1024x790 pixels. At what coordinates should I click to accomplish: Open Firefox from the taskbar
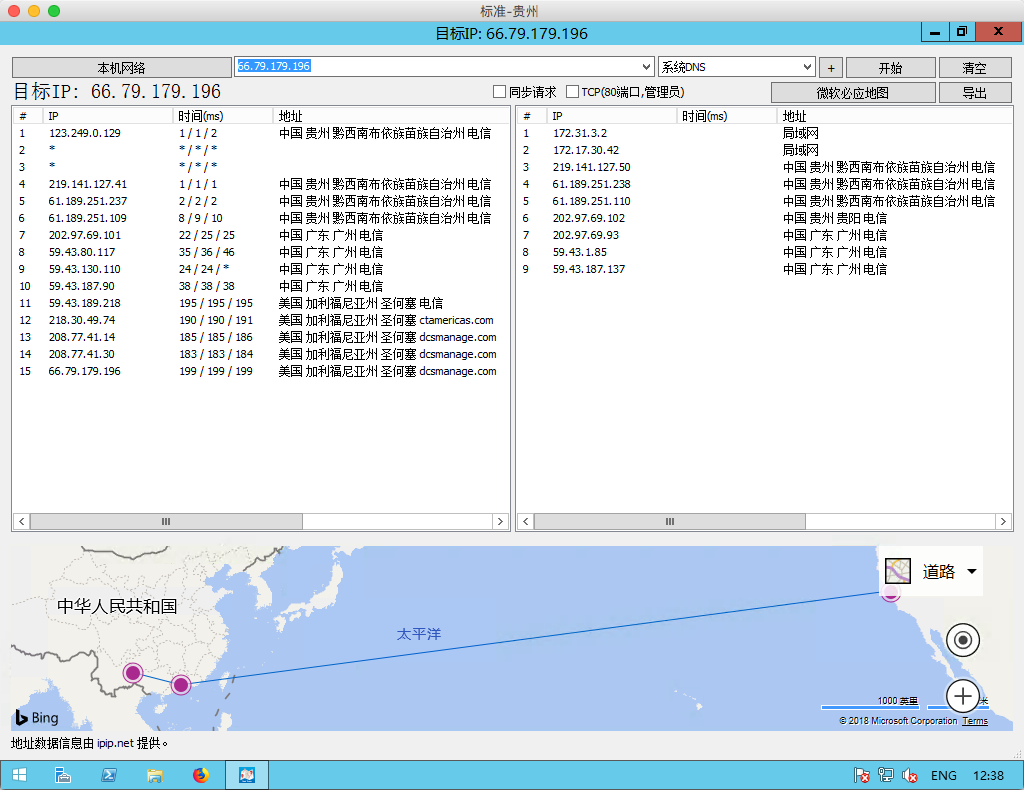pos(201,775)
